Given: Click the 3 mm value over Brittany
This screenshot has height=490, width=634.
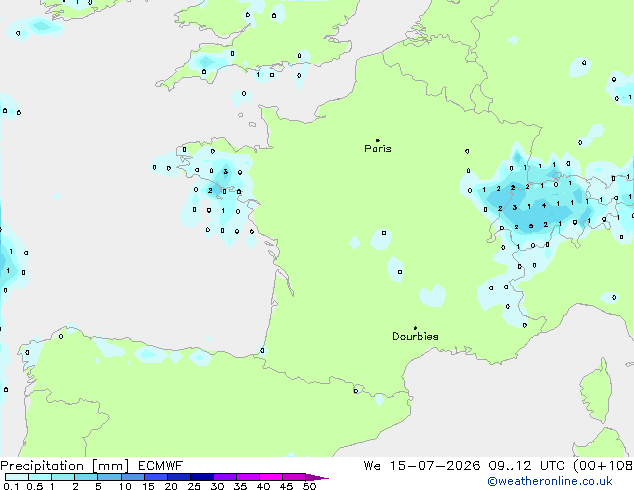Looking at the screenshot, I should tap(226, 171).
